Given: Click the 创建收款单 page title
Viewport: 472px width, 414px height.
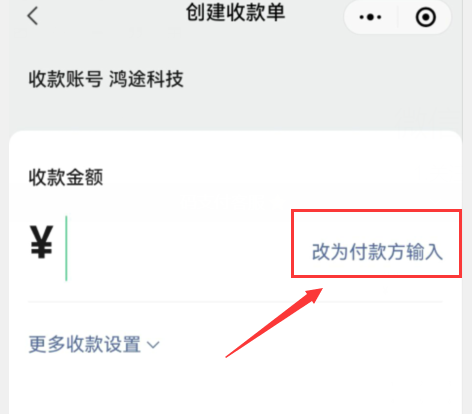Looking at the screenshot, I should (x=235, y=12).
